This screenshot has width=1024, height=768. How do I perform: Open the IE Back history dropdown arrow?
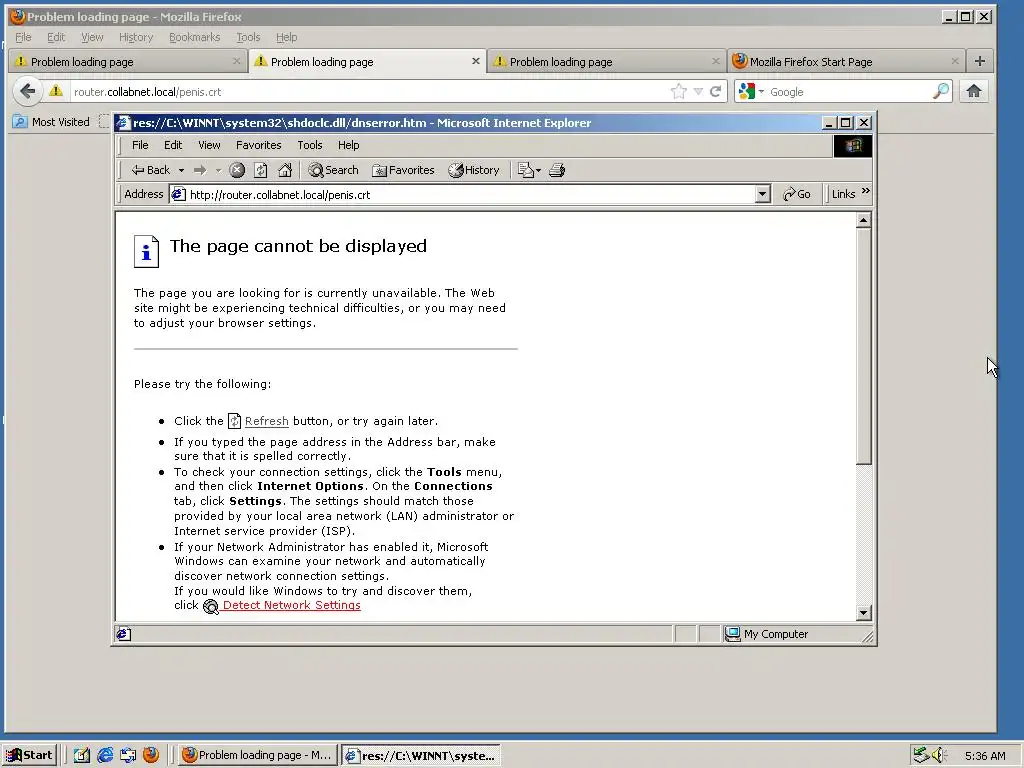click(x=181, y=170)
